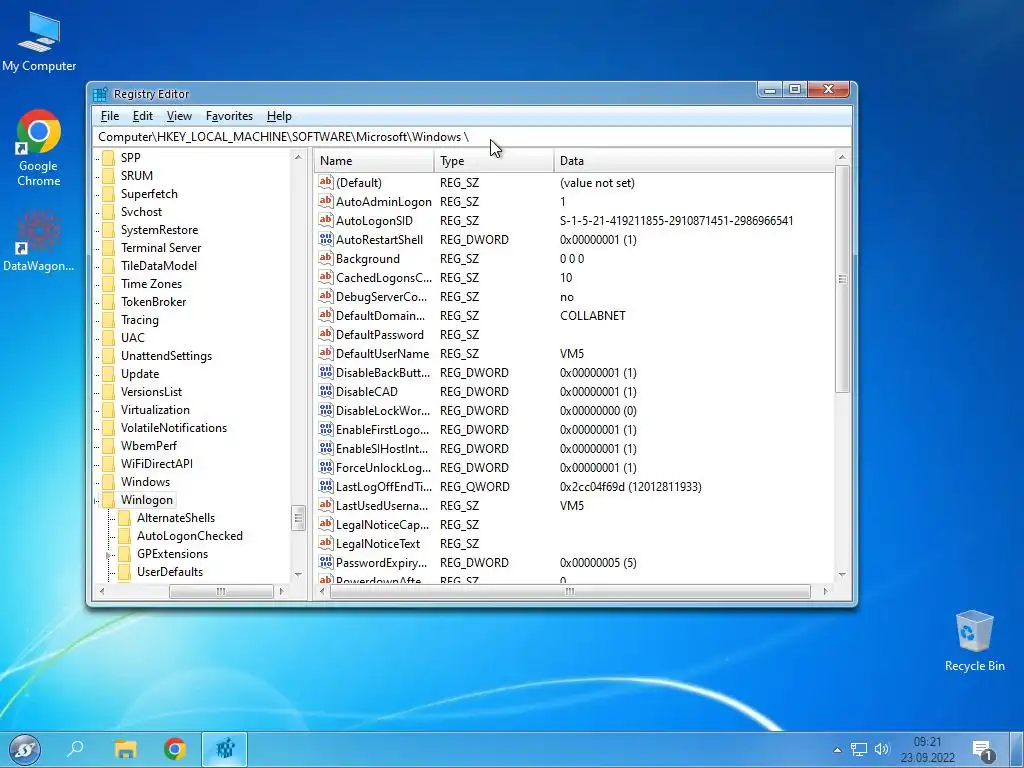Image resolution: width=1024 pixels, height=768 pixels.
Task: Select the AlternateShells subkey
Action: (176, 518)
